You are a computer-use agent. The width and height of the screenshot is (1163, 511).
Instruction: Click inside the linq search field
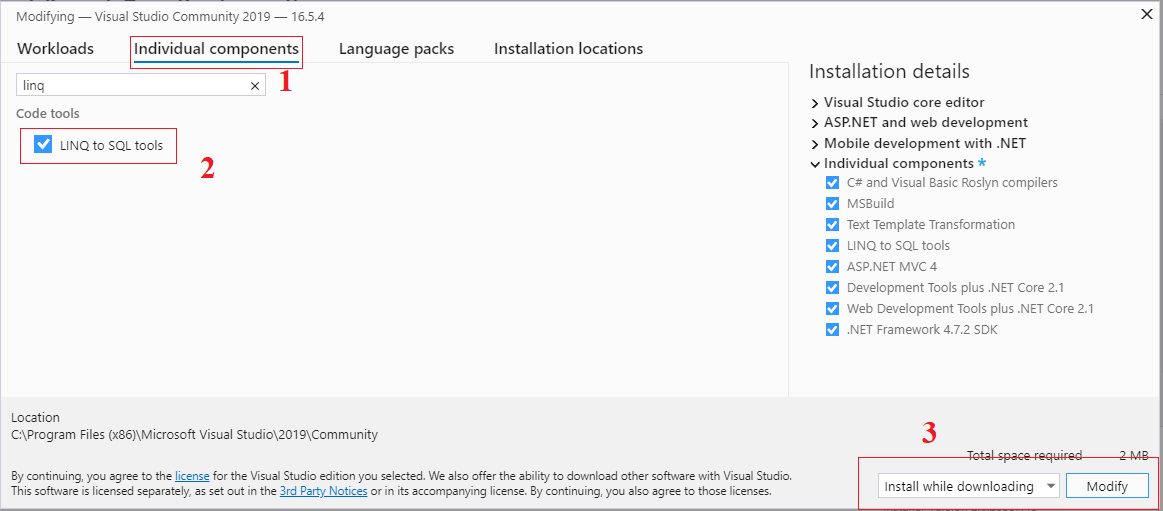click(x=132, y=86)
